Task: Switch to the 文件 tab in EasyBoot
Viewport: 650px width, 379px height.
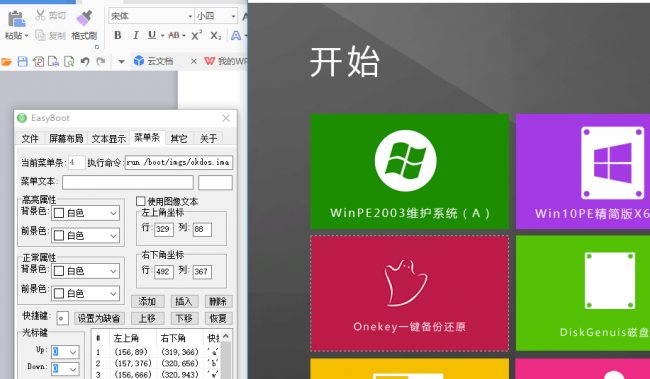Action: (x=30, y=138)
